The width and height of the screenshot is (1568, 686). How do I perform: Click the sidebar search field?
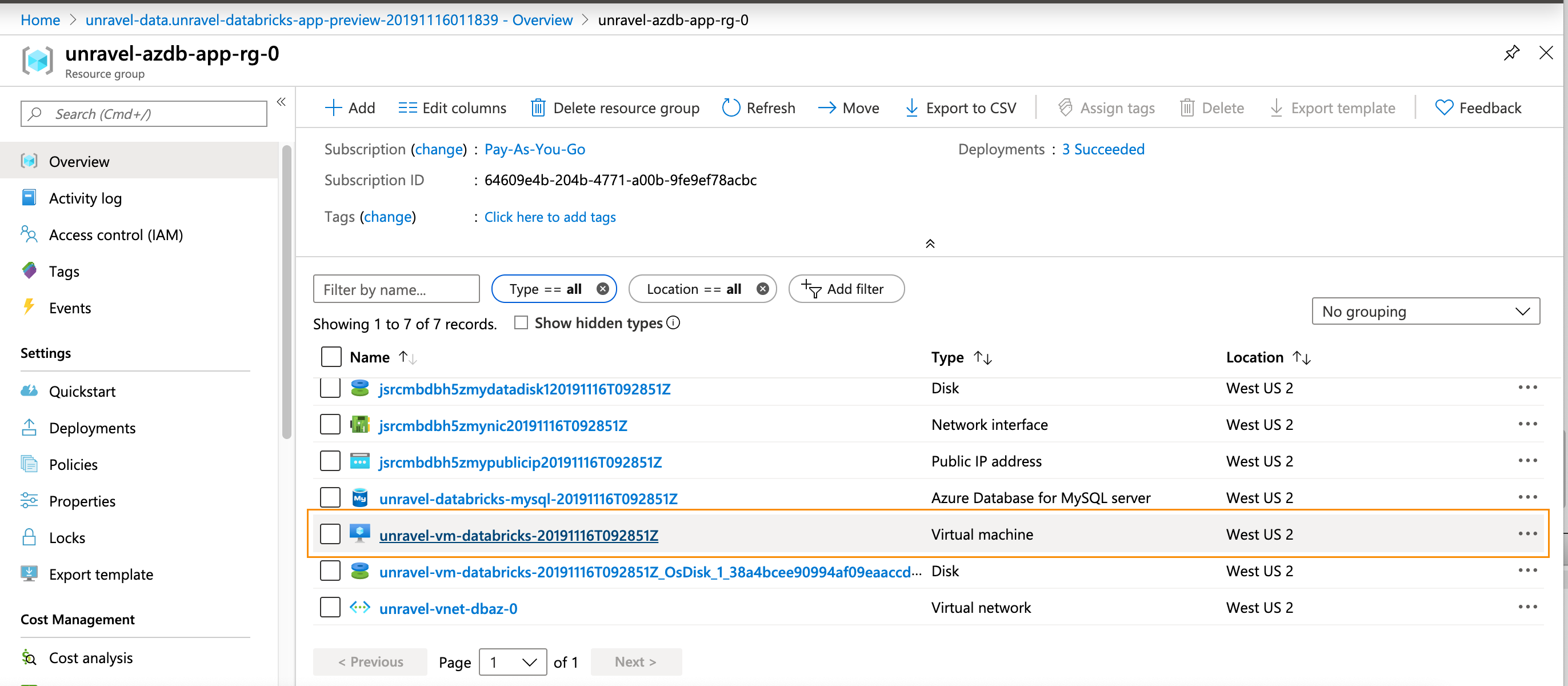tap(143, 114)
